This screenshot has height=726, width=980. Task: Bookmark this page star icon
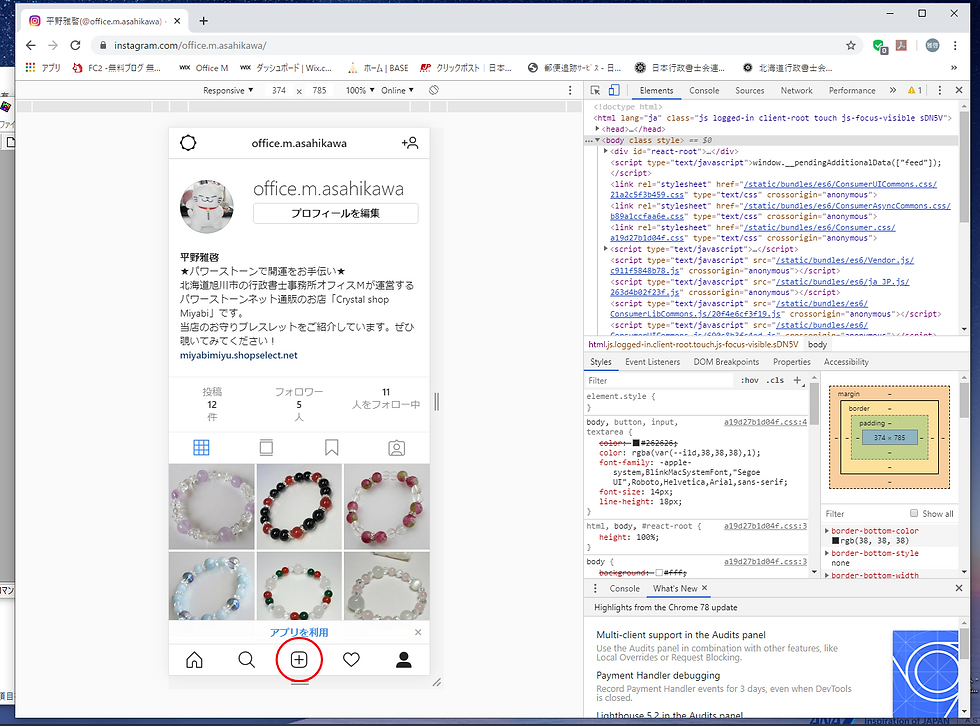851,45
